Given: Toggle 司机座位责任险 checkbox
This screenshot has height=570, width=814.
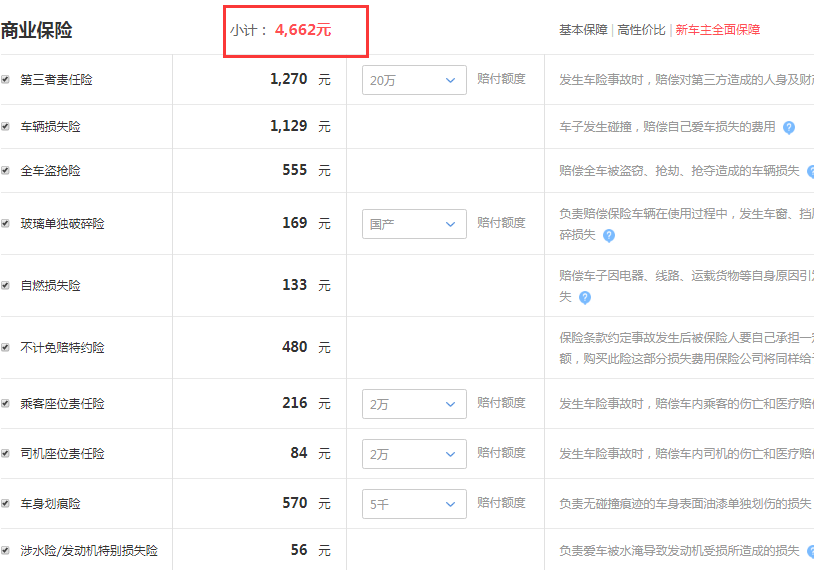Looking at the screenshot, I should 5,453.
